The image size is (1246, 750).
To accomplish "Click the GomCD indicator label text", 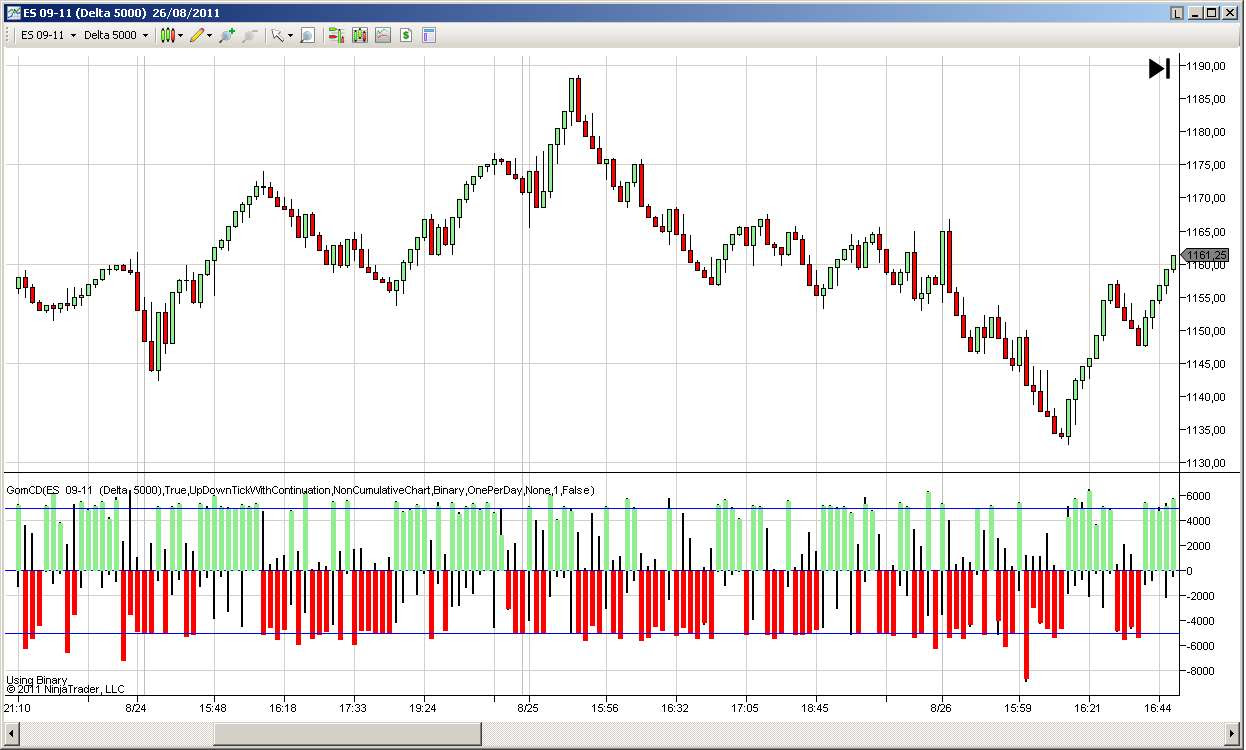I will 300,490.
